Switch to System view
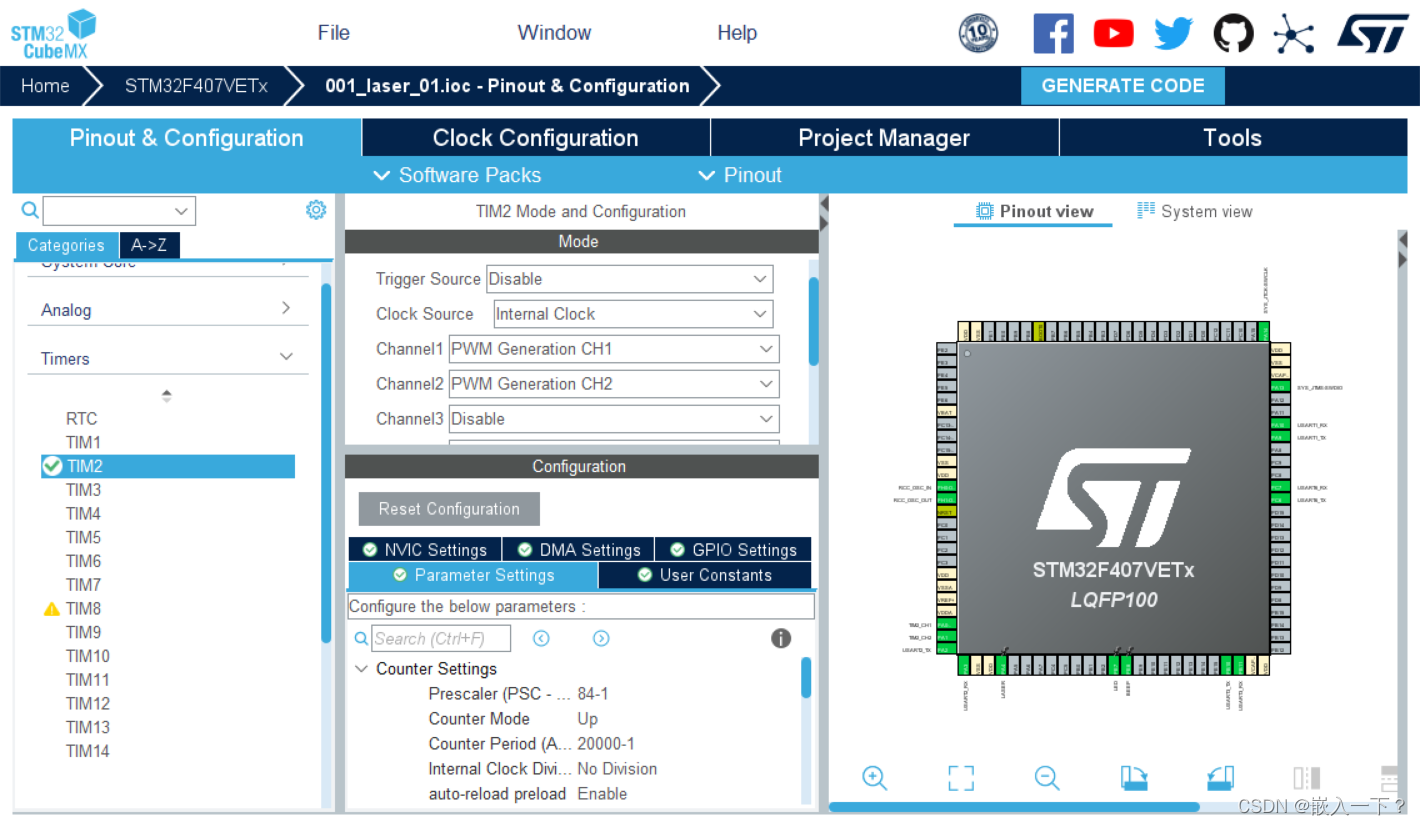This screenshot has height=826, width=1420. pyautogui.click(x=1195, y=211)
